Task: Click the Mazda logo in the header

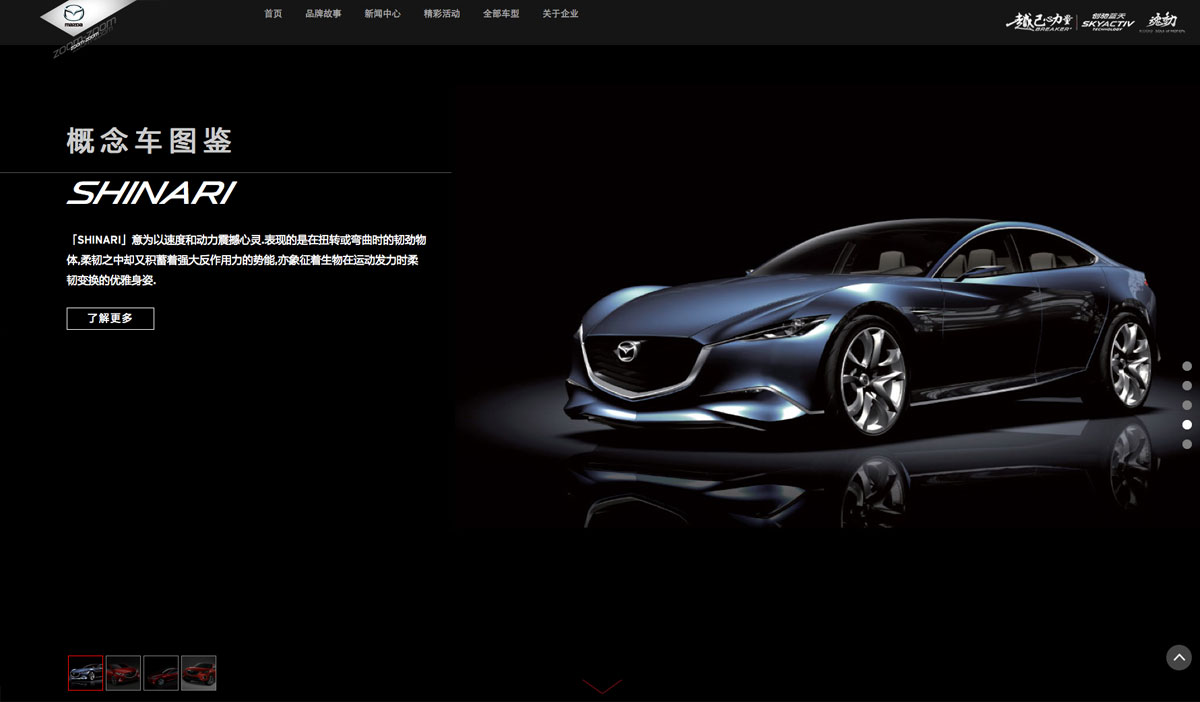Action: 75,17
